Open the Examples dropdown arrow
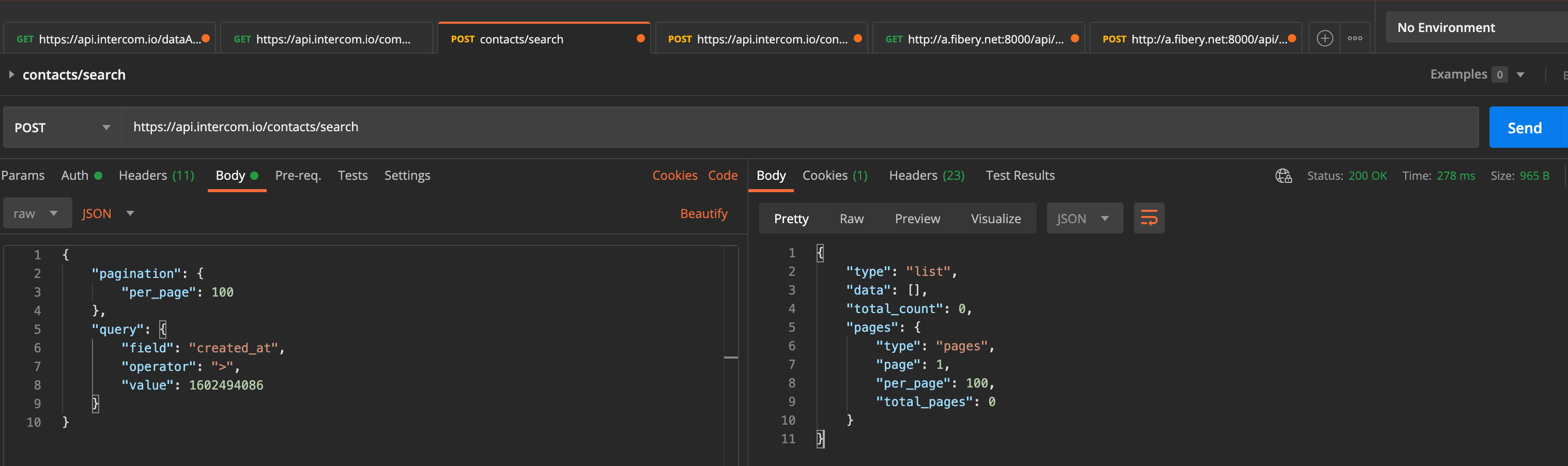 pos(1520,75)
